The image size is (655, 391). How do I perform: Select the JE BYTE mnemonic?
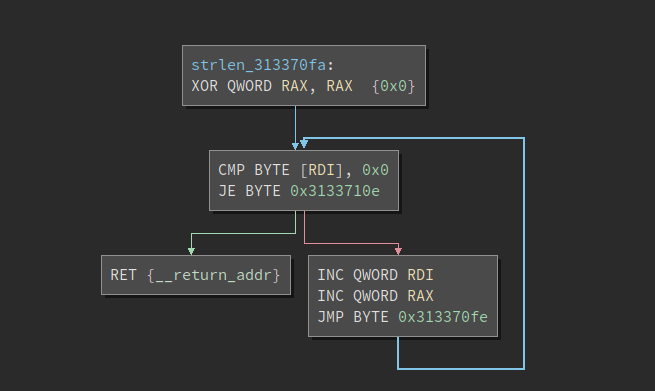(249, 191)
